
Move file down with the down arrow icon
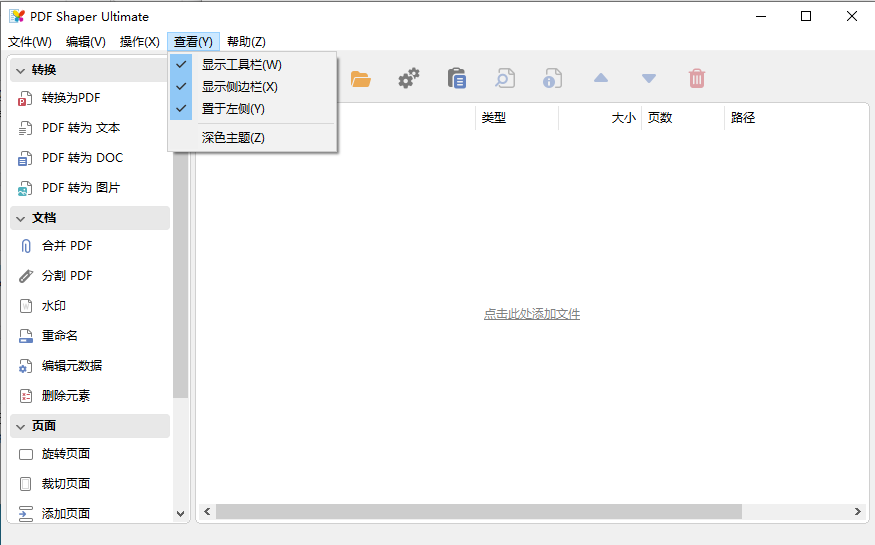[x=648, y=78]
